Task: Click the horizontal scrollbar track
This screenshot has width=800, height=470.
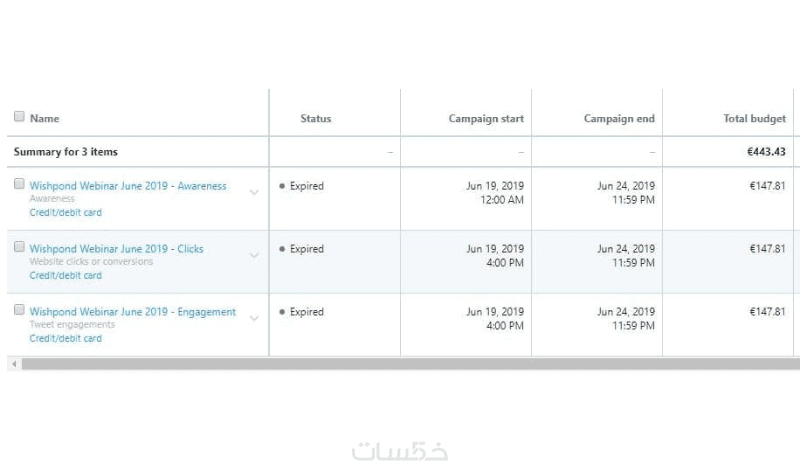Action: point(400,364)
